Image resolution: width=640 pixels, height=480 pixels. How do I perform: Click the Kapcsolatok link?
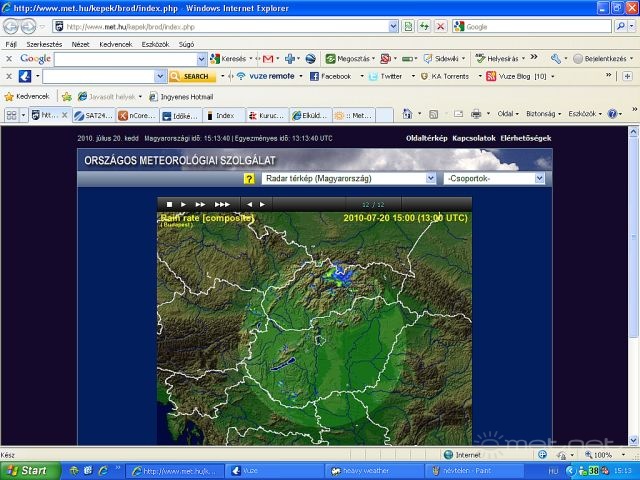click(474, 138)
